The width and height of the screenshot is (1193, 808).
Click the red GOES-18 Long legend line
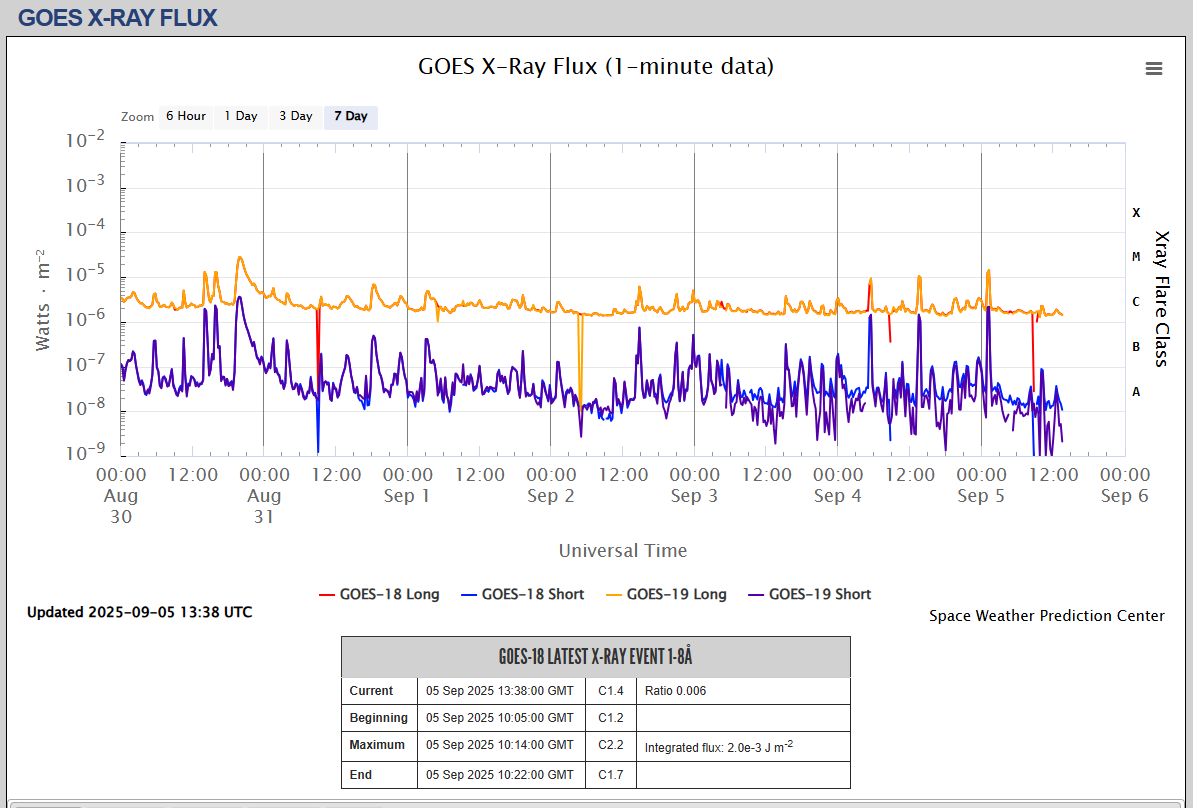(326, 595)
